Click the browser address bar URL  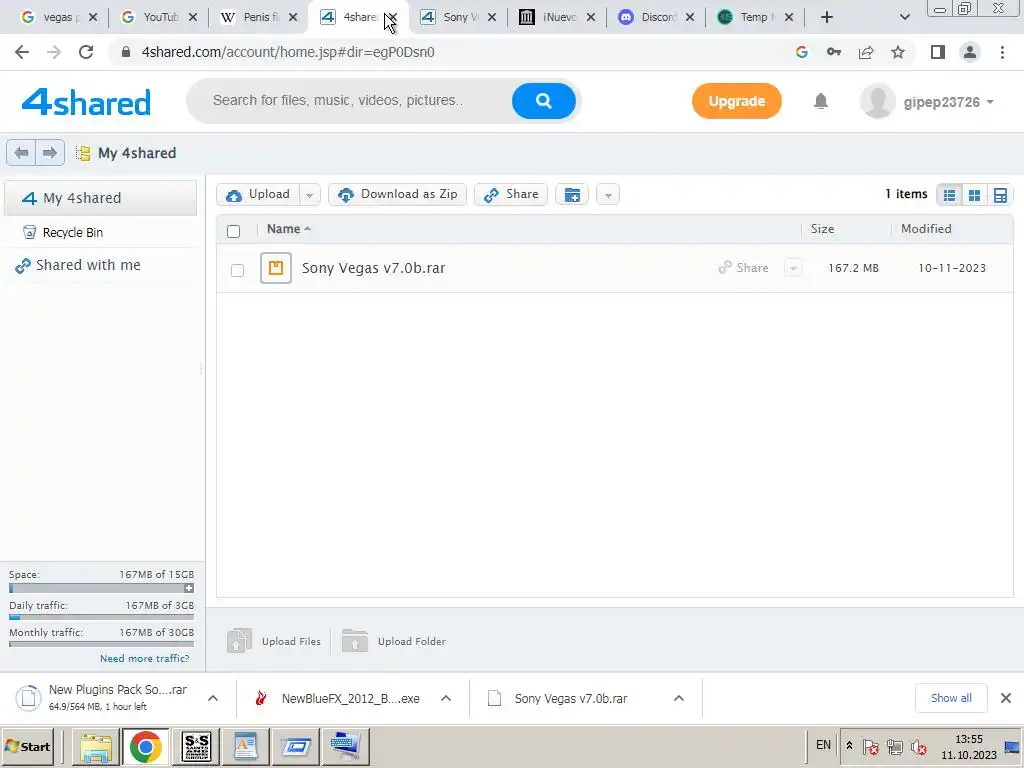[x=288, y=52]
